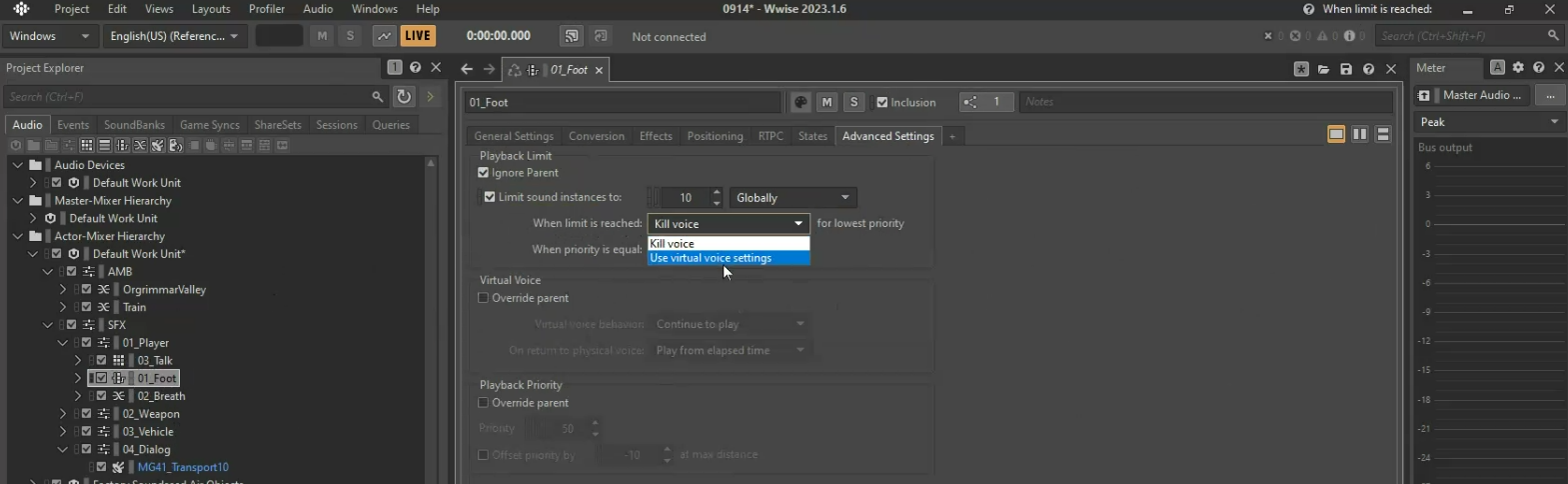This screenshot has height=484, width=1568.
Task: Add a new tab with plus button
Action: (952, 136)
